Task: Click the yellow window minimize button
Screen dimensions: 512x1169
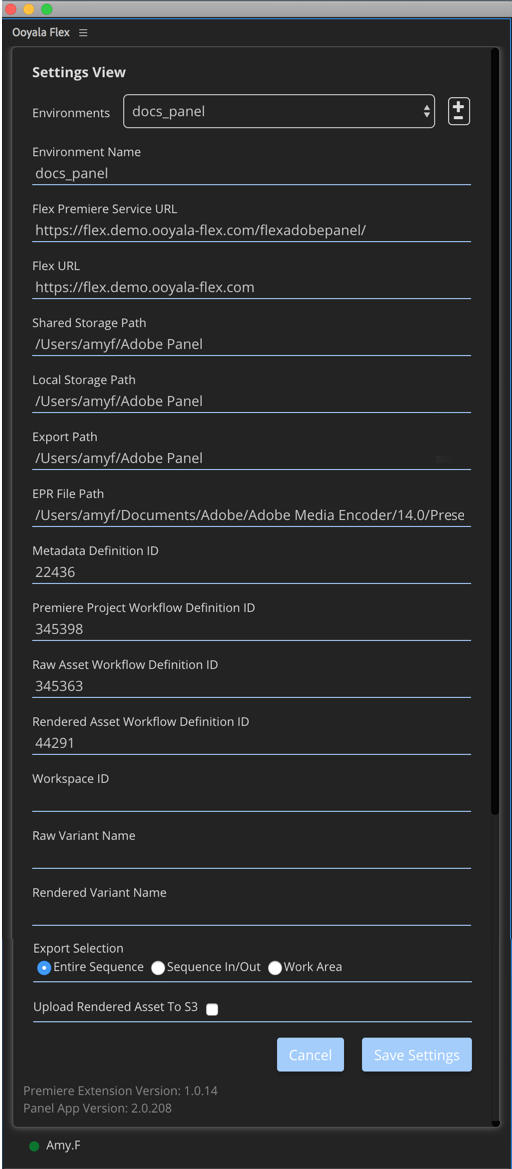Action: (x=28, y=9)
